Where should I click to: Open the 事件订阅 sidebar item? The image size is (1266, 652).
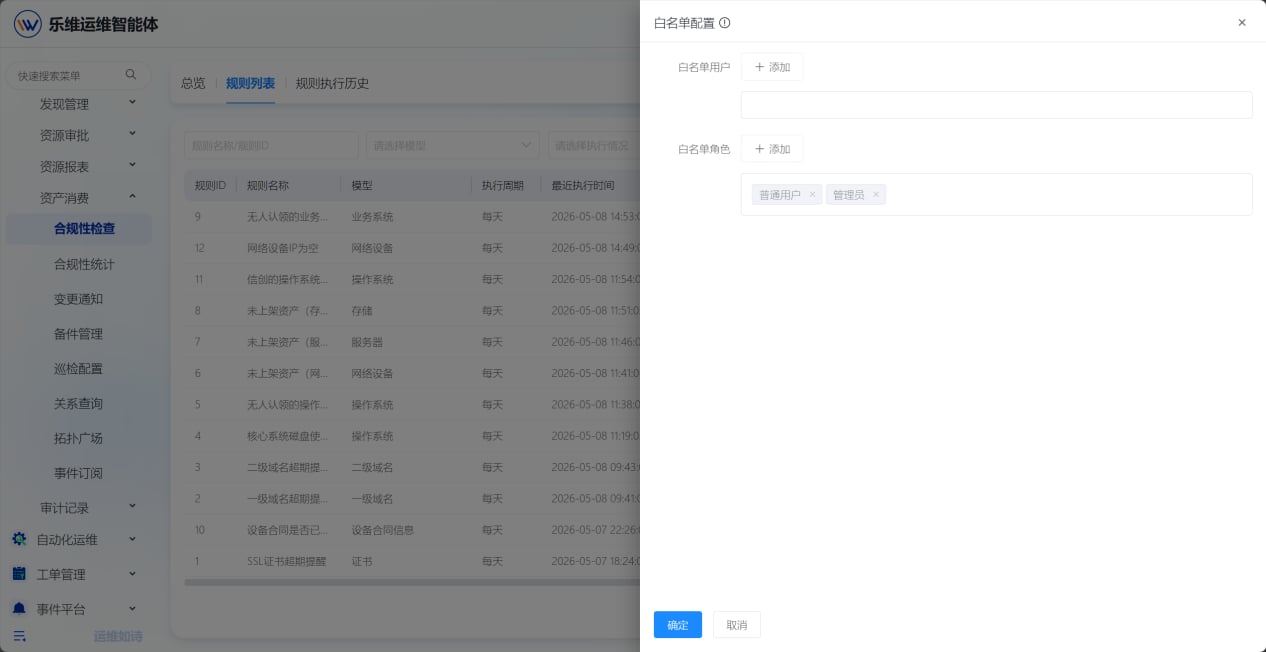click(79, 473)
